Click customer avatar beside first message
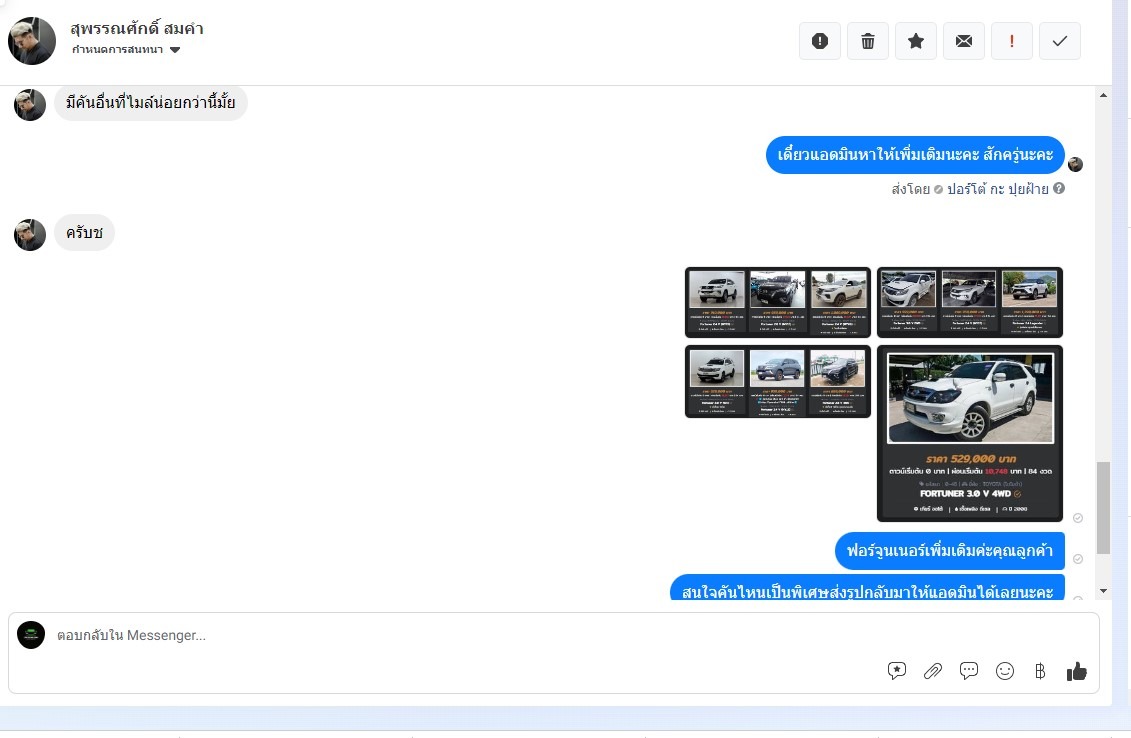This screenshot has width=1131, height=738. click(30, 105)
